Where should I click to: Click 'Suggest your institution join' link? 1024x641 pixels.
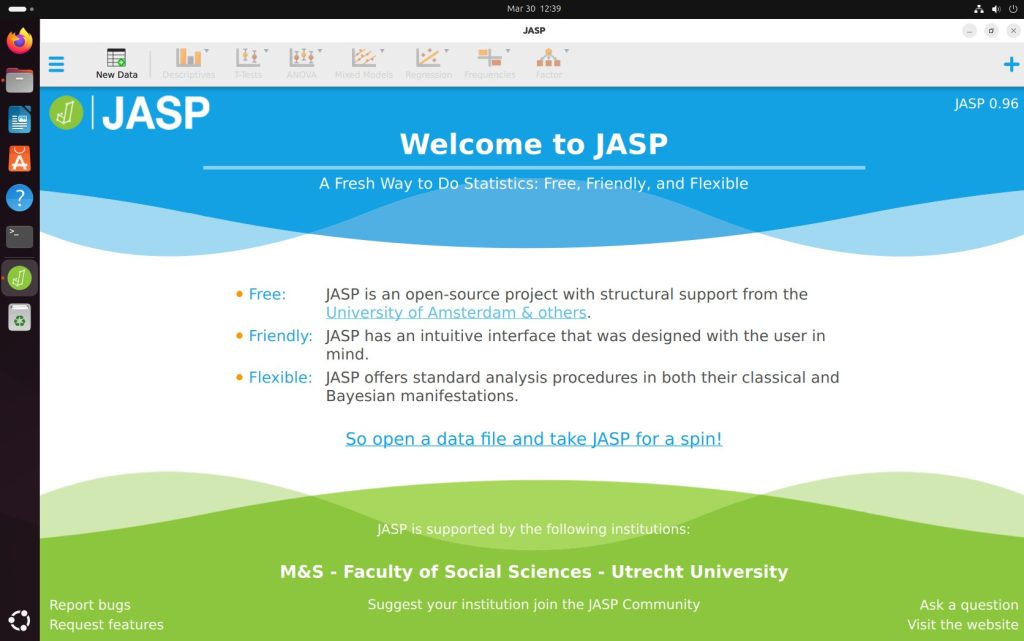[x=534, y=604]
